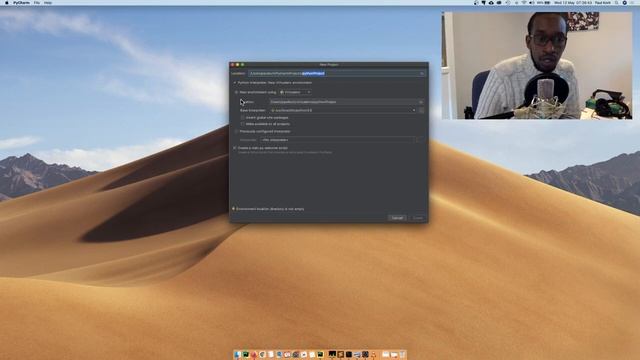This screenshot has width=640, height=360.
Task: Collapse the Python Interpreter section
Action: click(235, 82)
